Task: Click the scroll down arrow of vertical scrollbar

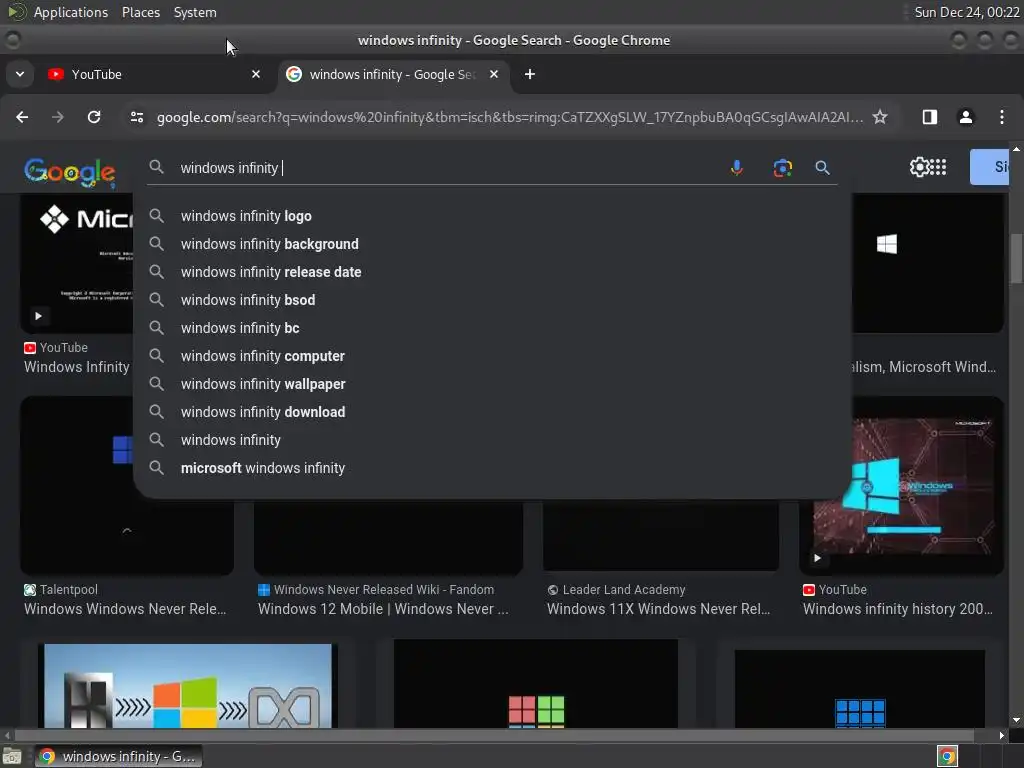Action: (x=1016, y=720)
